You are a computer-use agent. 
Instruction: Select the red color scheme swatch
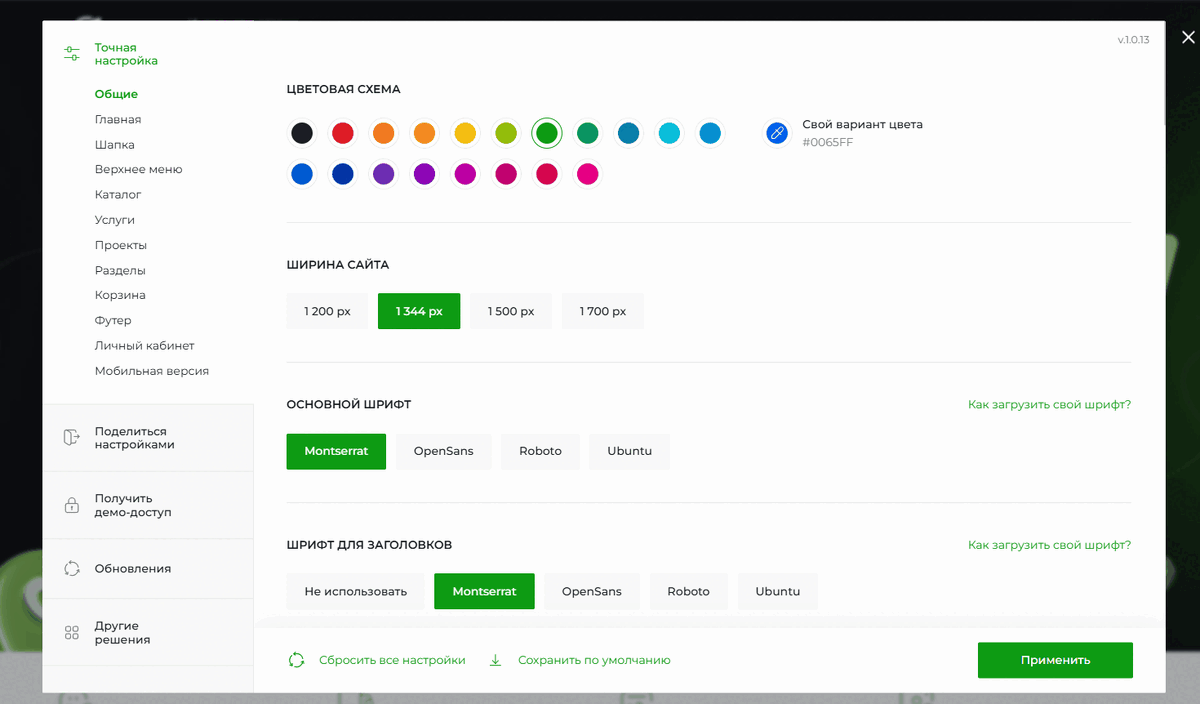(x=343, y=133)
